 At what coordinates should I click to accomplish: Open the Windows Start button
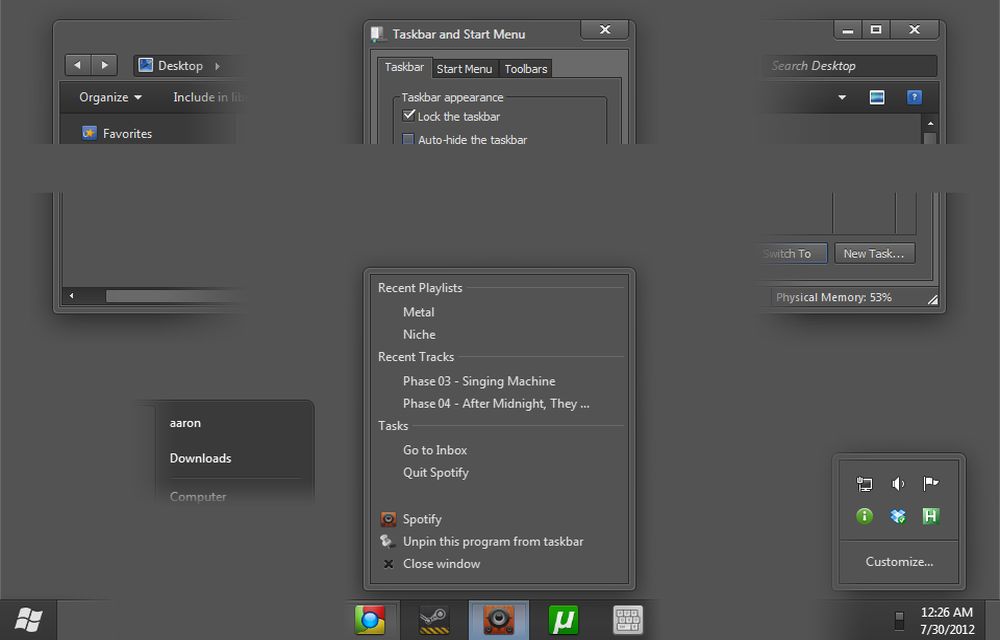pos(29,620)
